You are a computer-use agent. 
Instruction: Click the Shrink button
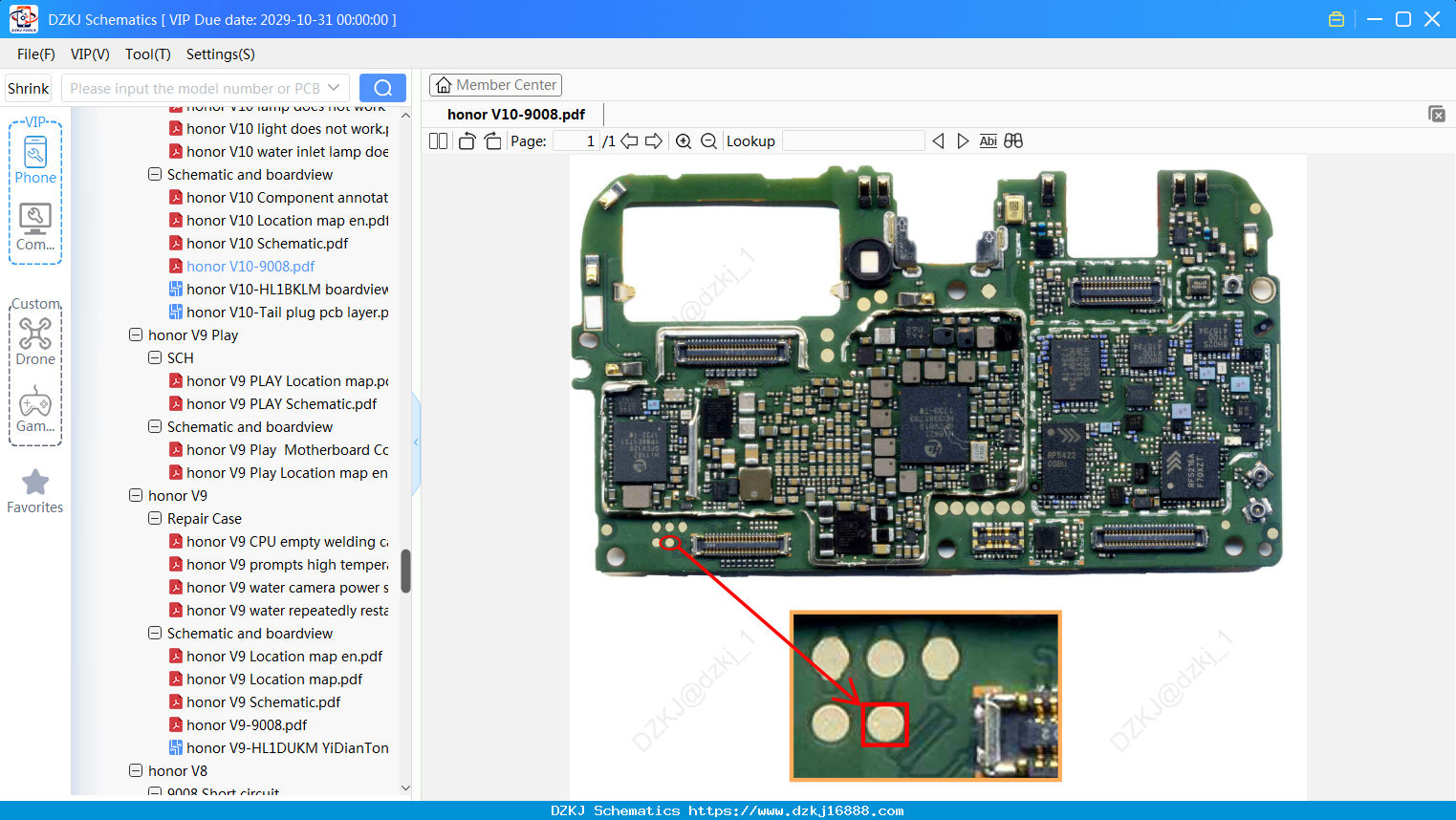pyautogui.click(x=29, y=88)
